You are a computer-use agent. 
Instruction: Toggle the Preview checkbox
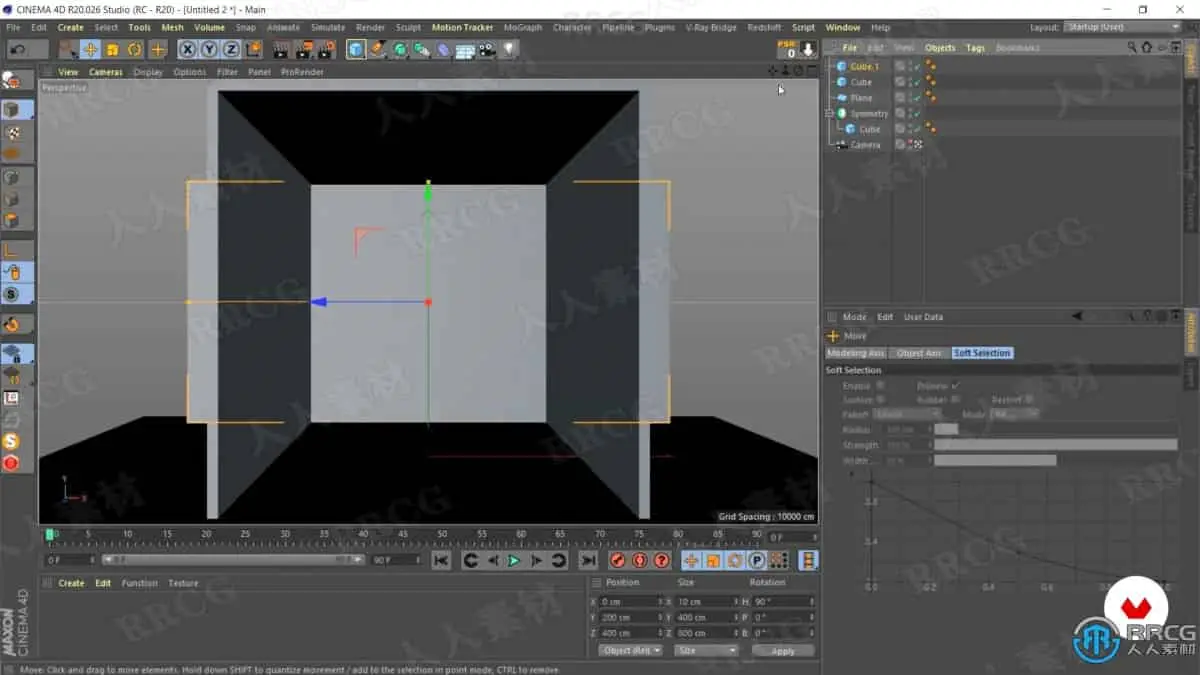point(955,385)
